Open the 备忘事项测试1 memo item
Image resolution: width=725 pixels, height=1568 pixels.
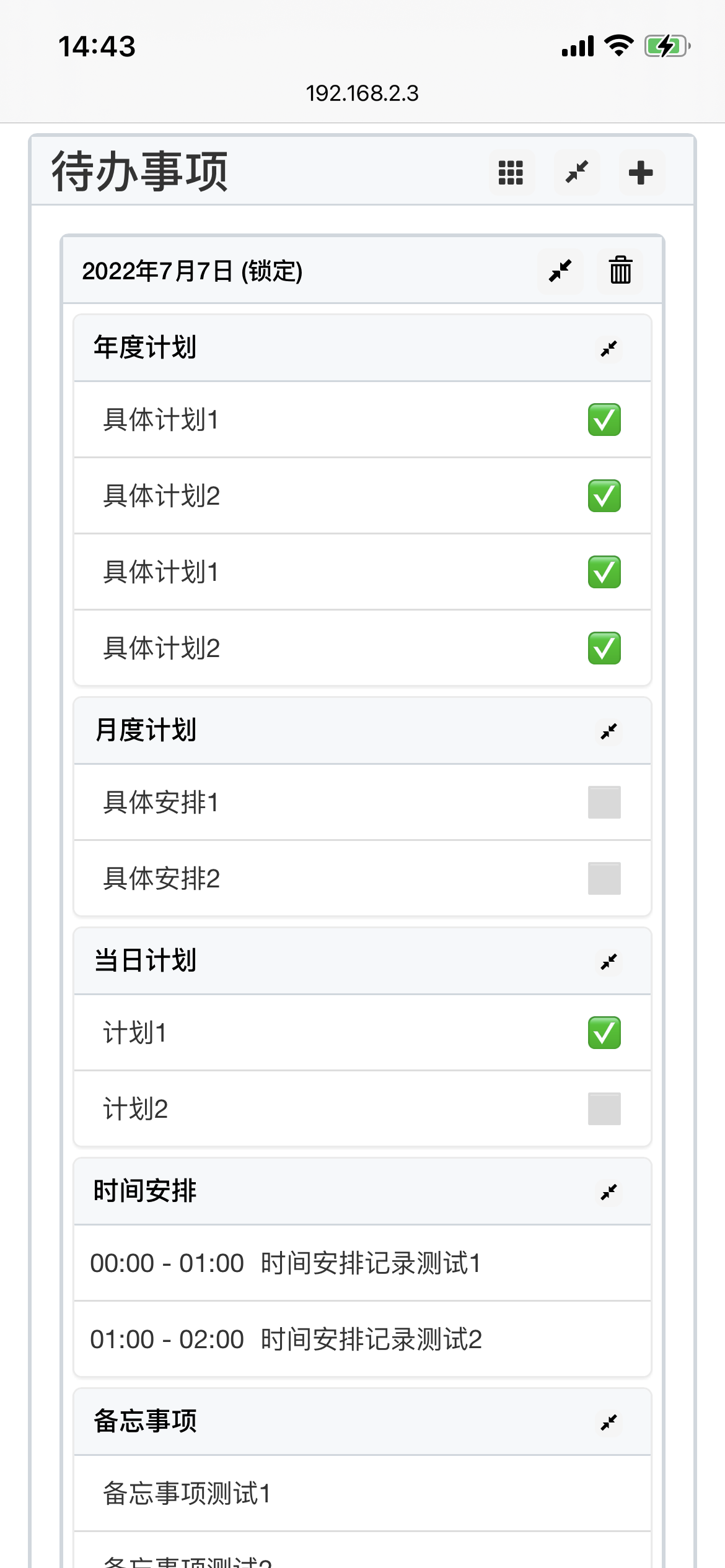tap(187, 1493)
